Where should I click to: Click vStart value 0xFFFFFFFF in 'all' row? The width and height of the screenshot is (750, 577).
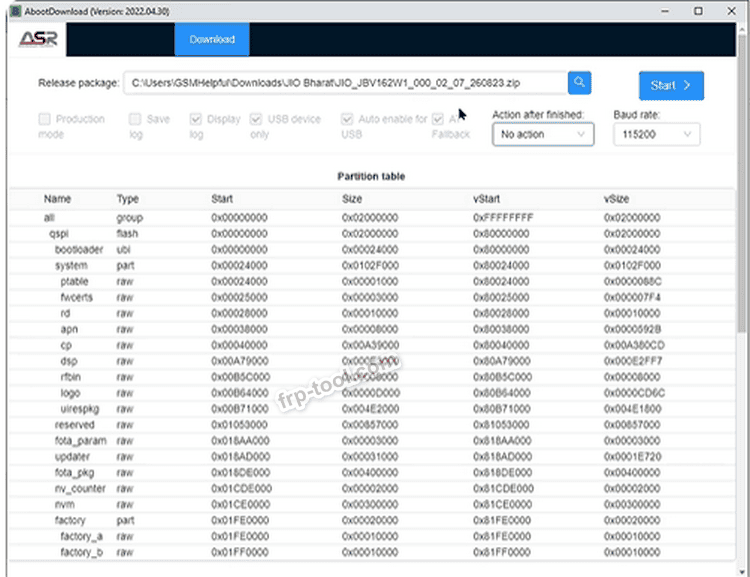click(x=503, y=218)
